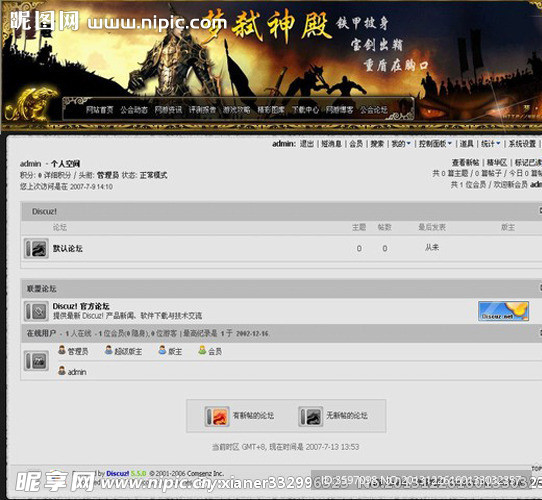542x500 pixels.
Task: Open 网站首页 in the banner navigation
Action: click(100, 110)
